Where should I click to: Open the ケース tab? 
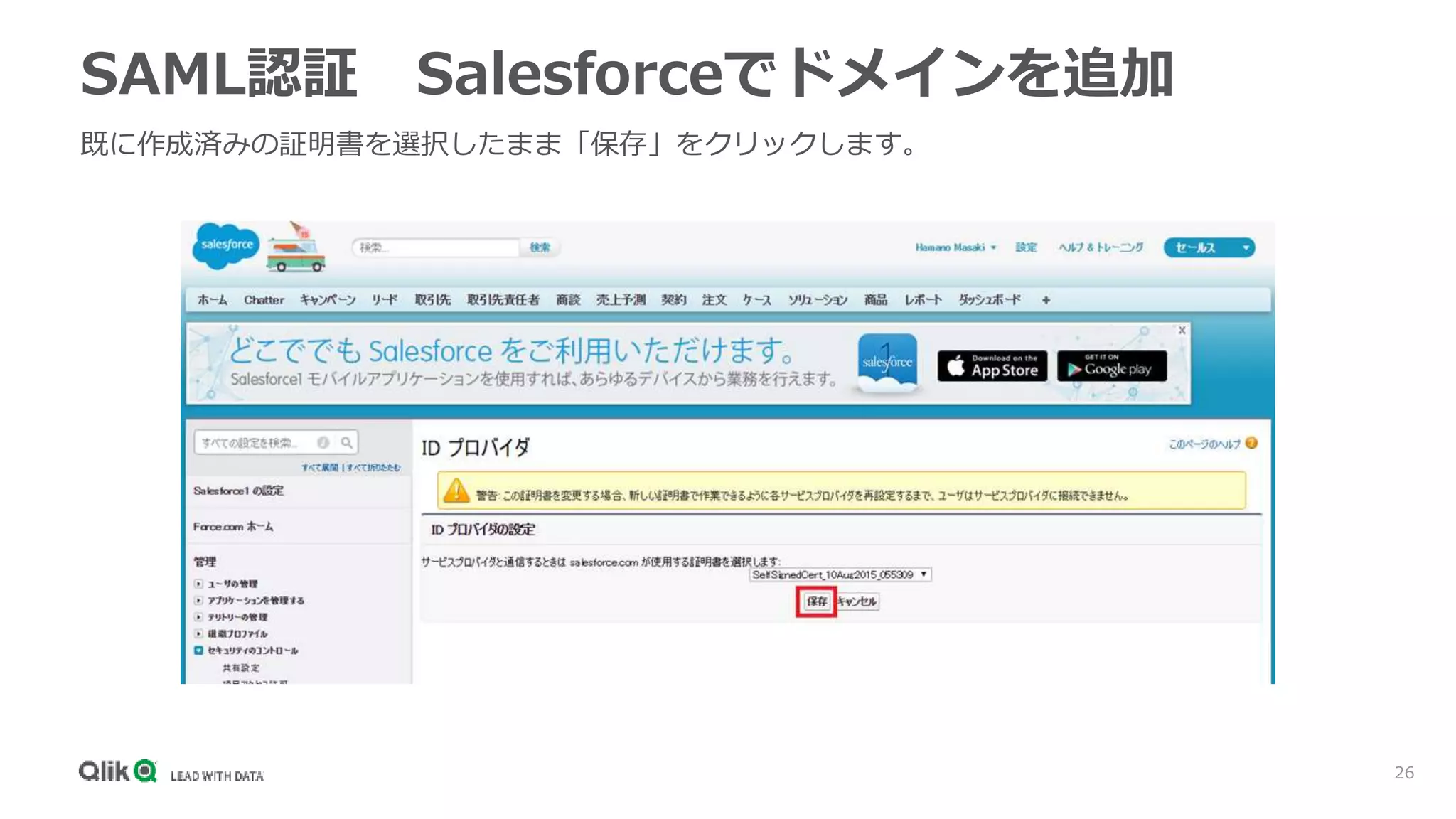click(x=757, y=300)
